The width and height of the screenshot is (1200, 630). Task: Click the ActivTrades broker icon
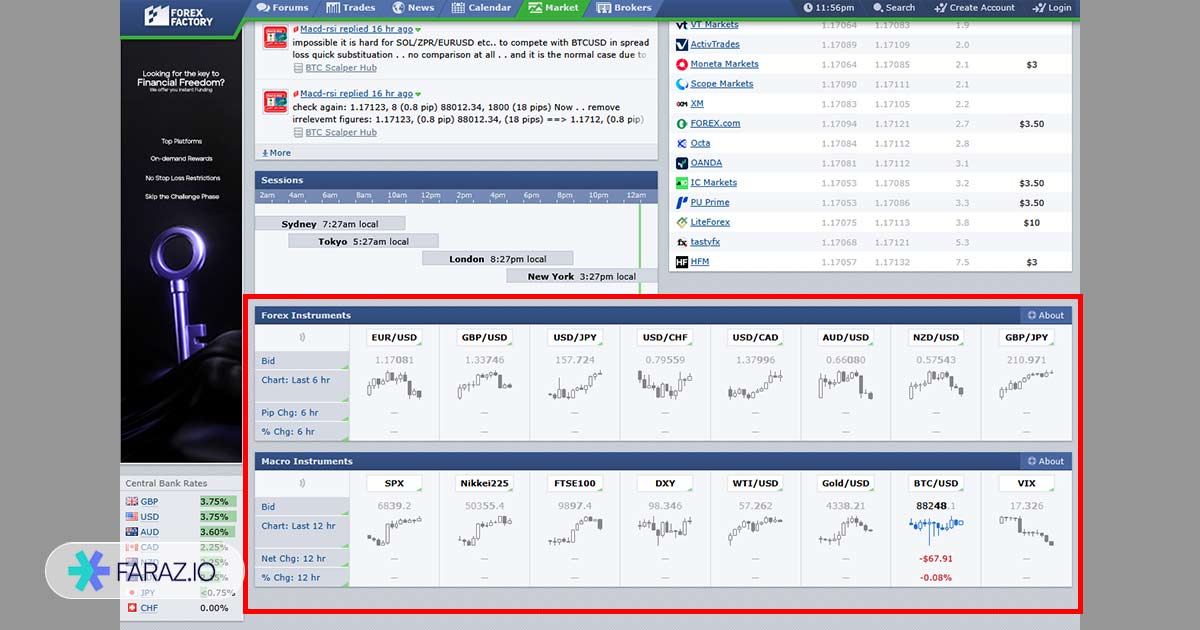682,45
